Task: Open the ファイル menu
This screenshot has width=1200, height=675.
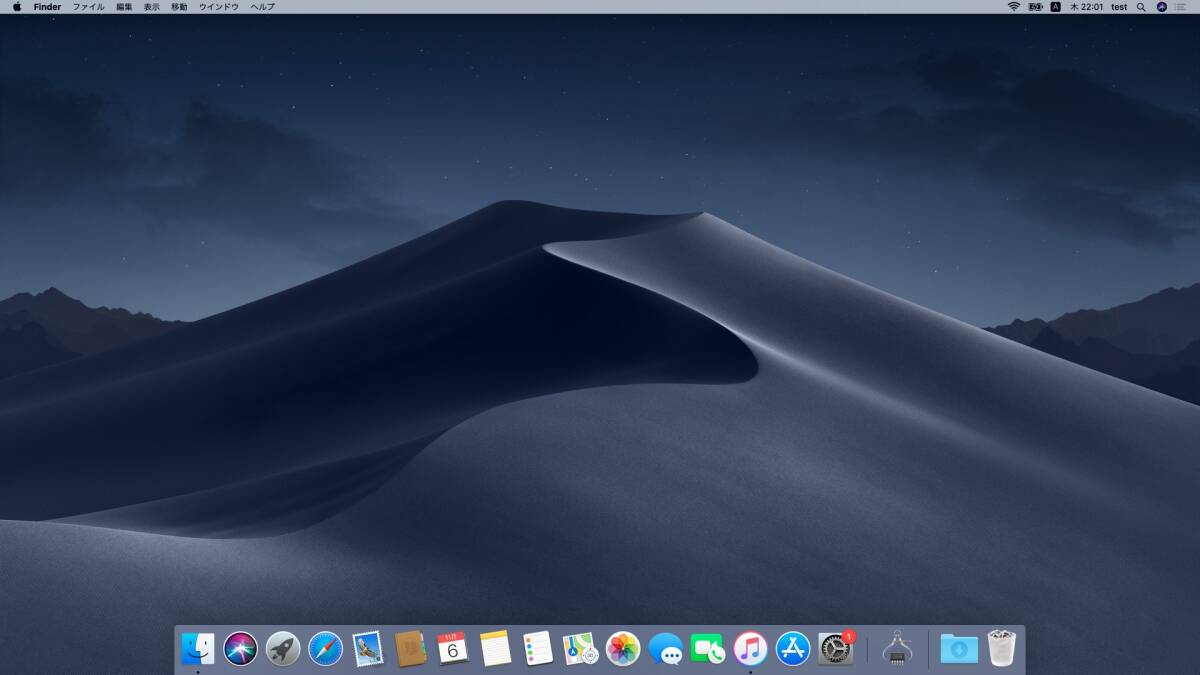Action: (x=88, y=7)
